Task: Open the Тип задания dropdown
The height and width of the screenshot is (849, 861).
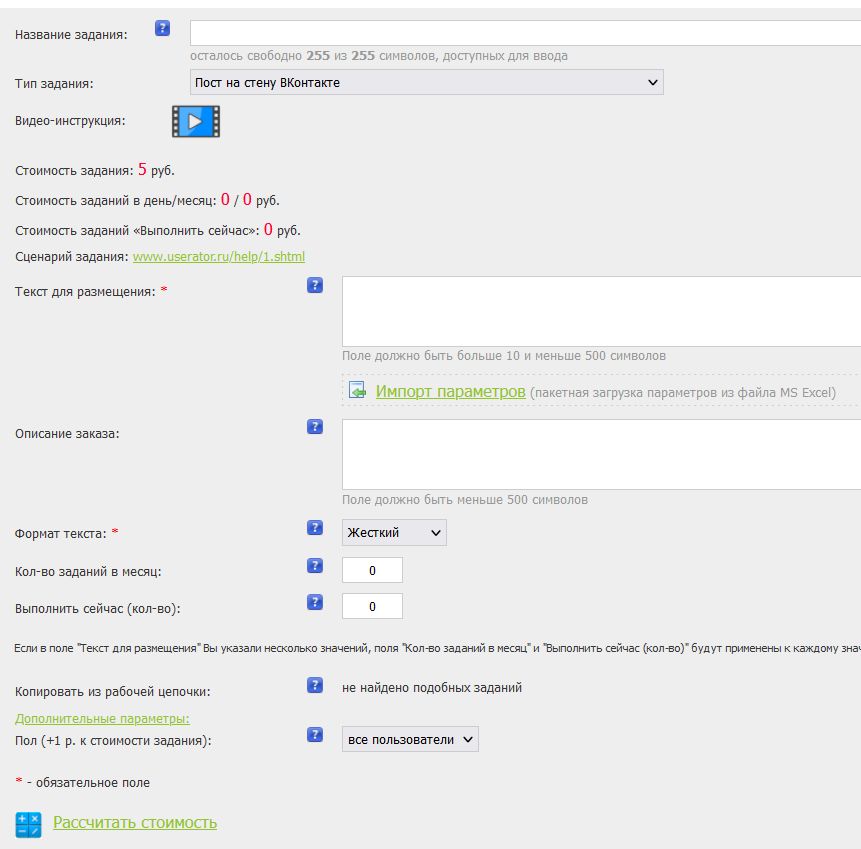Action: point(426,83)
